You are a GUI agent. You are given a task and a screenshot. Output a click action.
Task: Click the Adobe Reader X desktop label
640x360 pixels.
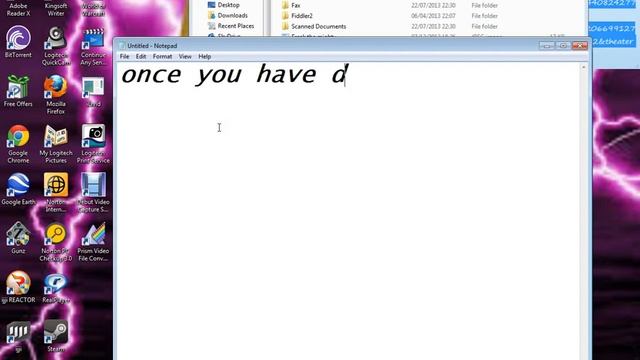coord(18,9)
